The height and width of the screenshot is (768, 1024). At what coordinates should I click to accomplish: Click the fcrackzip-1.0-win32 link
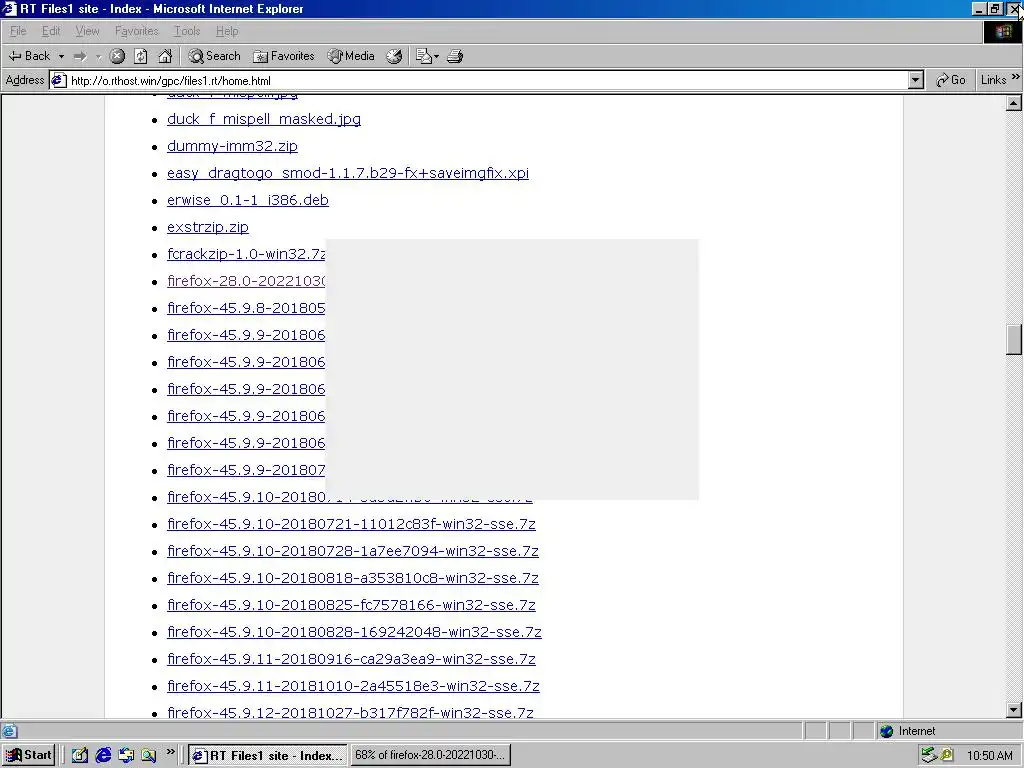(246, 254)
